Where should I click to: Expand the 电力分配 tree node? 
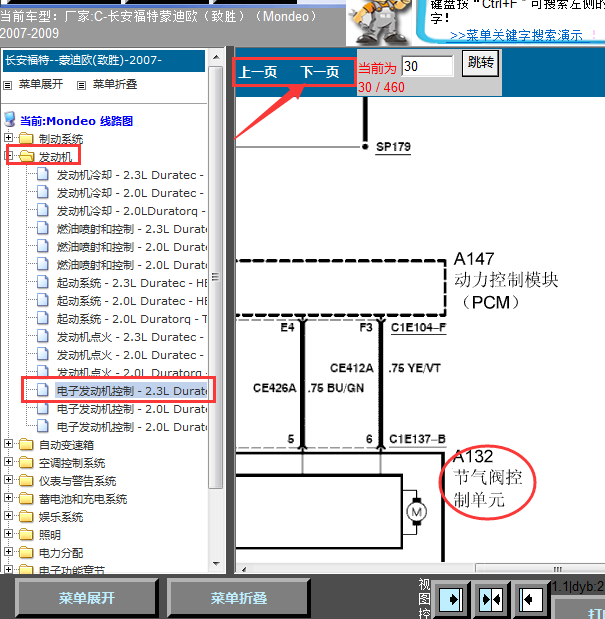8,551
